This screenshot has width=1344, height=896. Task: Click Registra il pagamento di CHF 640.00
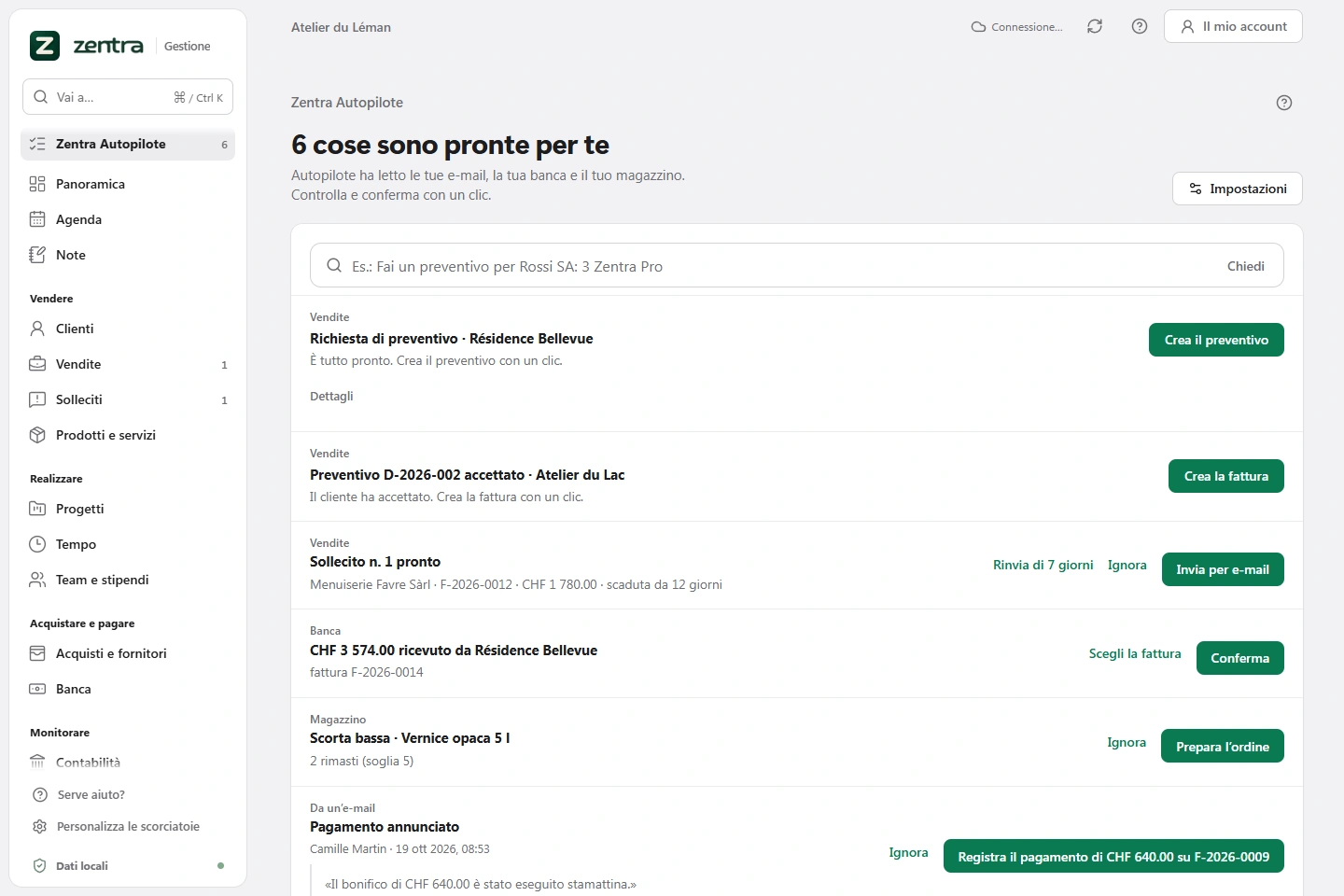point(1113,857)
